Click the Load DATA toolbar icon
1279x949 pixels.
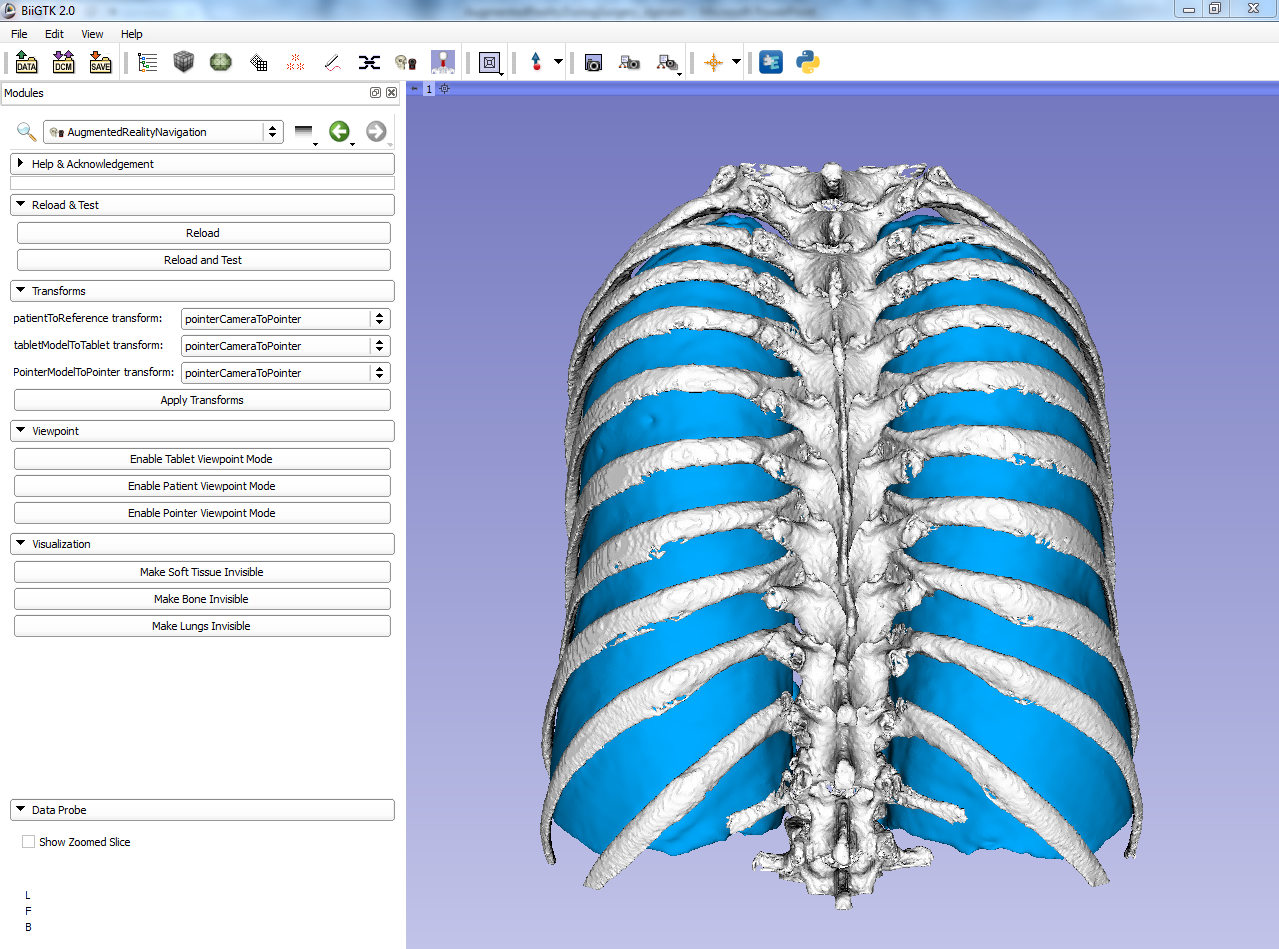[26, 63]
